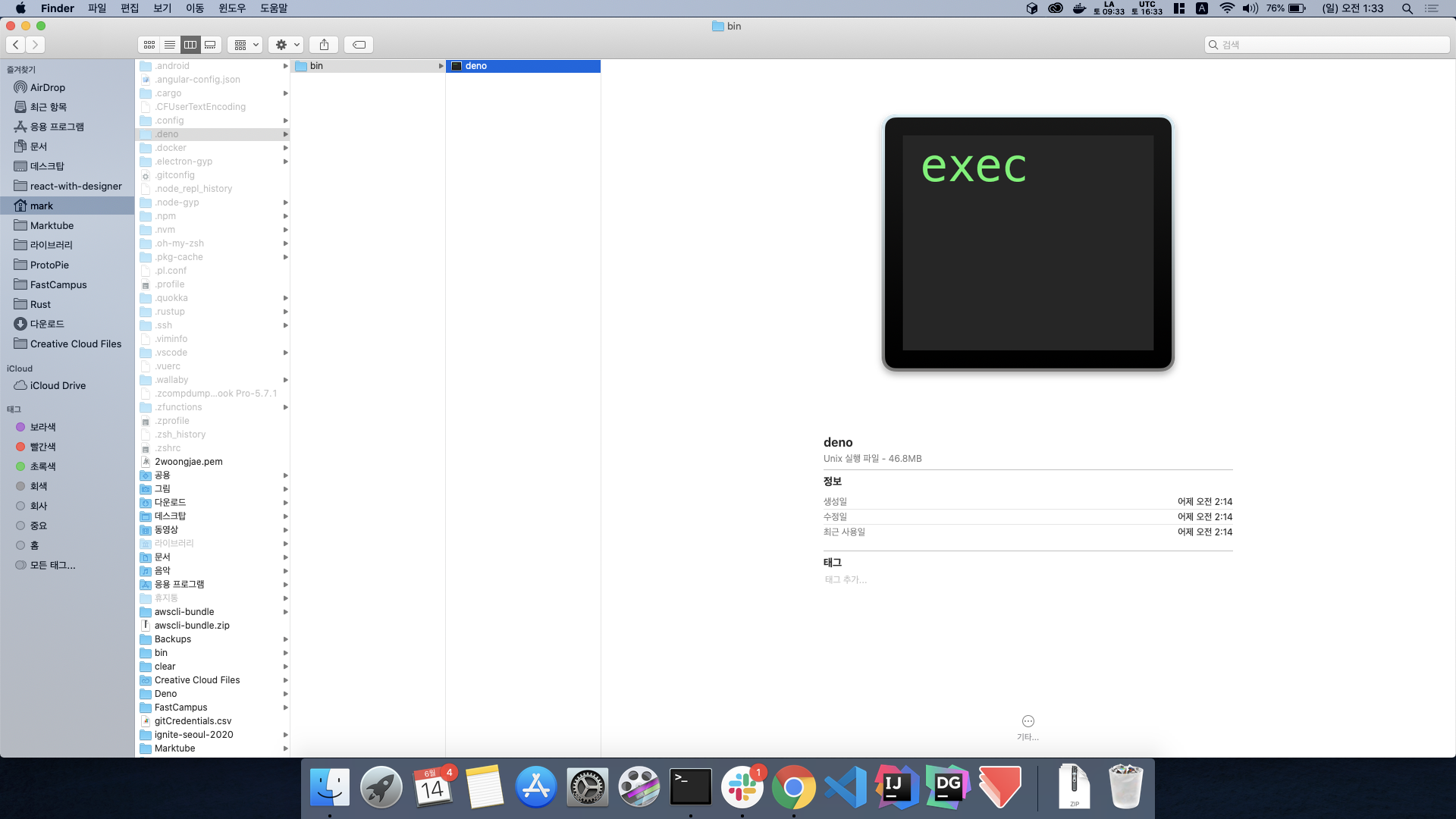Screen dimensions: 1456x819
Task: Switch to gallery view mode
Action: [211, 45]
